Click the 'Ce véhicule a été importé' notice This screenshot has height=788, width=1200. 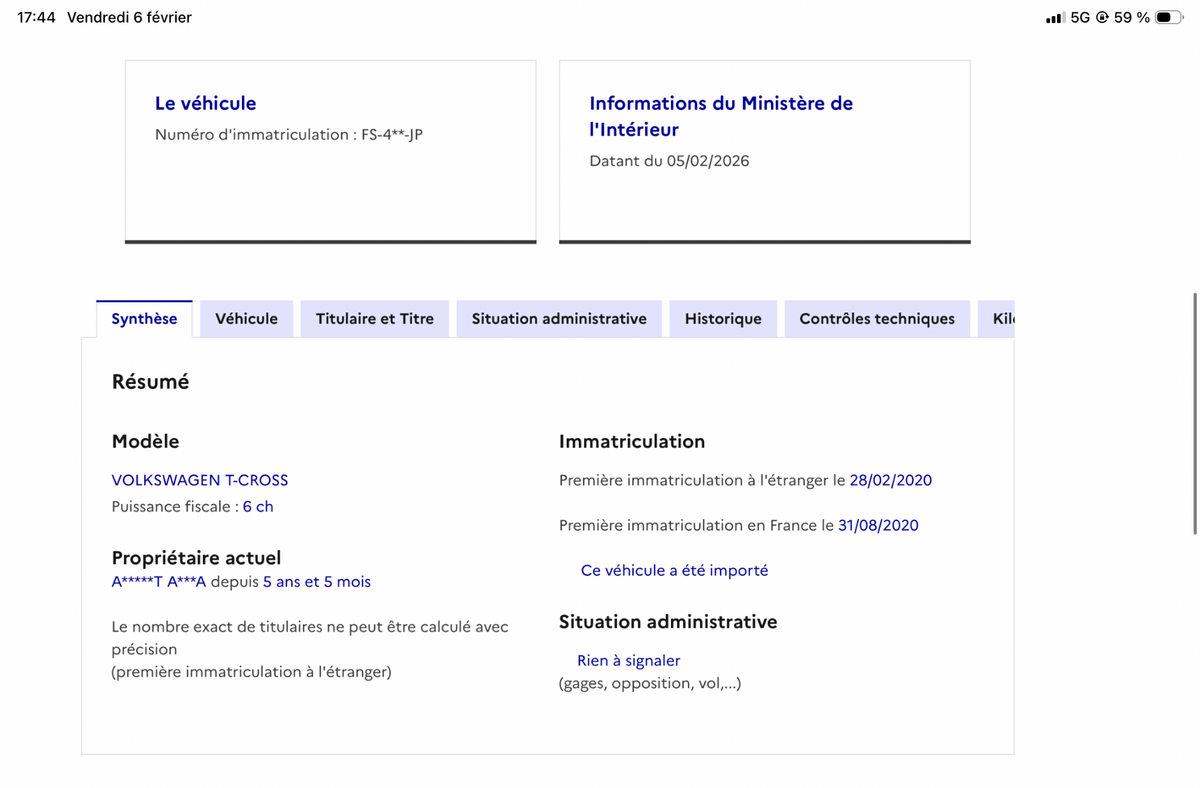pyautogui.click(x=674, y=570)
